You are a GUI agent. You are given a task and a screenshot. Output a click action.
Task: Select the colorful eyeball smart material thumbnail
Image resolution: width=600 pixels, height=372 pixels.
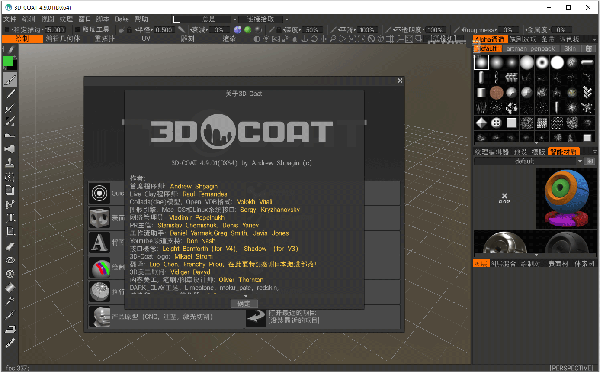click(566, 198)
